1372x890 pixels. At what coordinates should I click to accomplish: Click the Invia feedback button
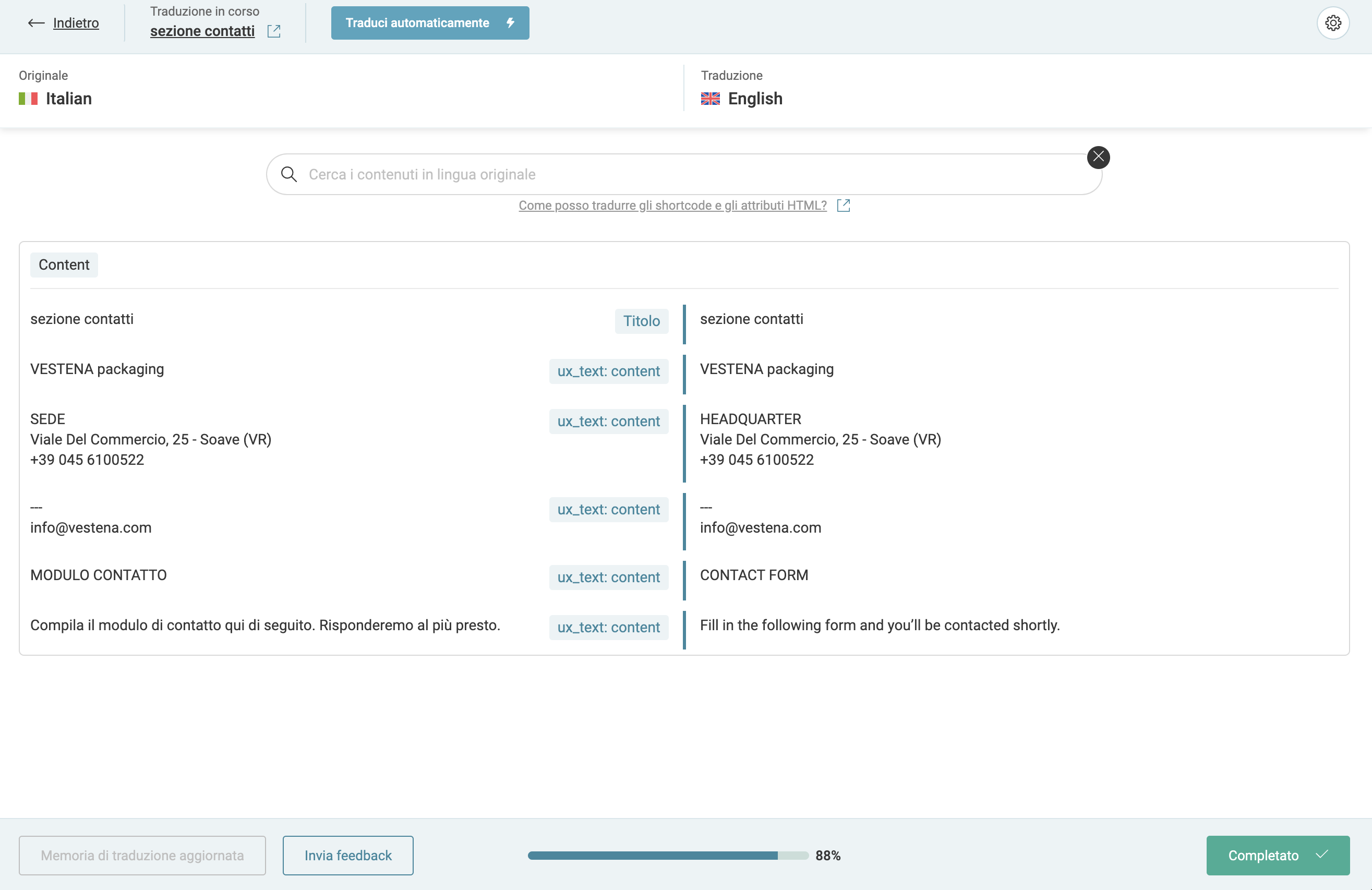[x=347, y=856]
